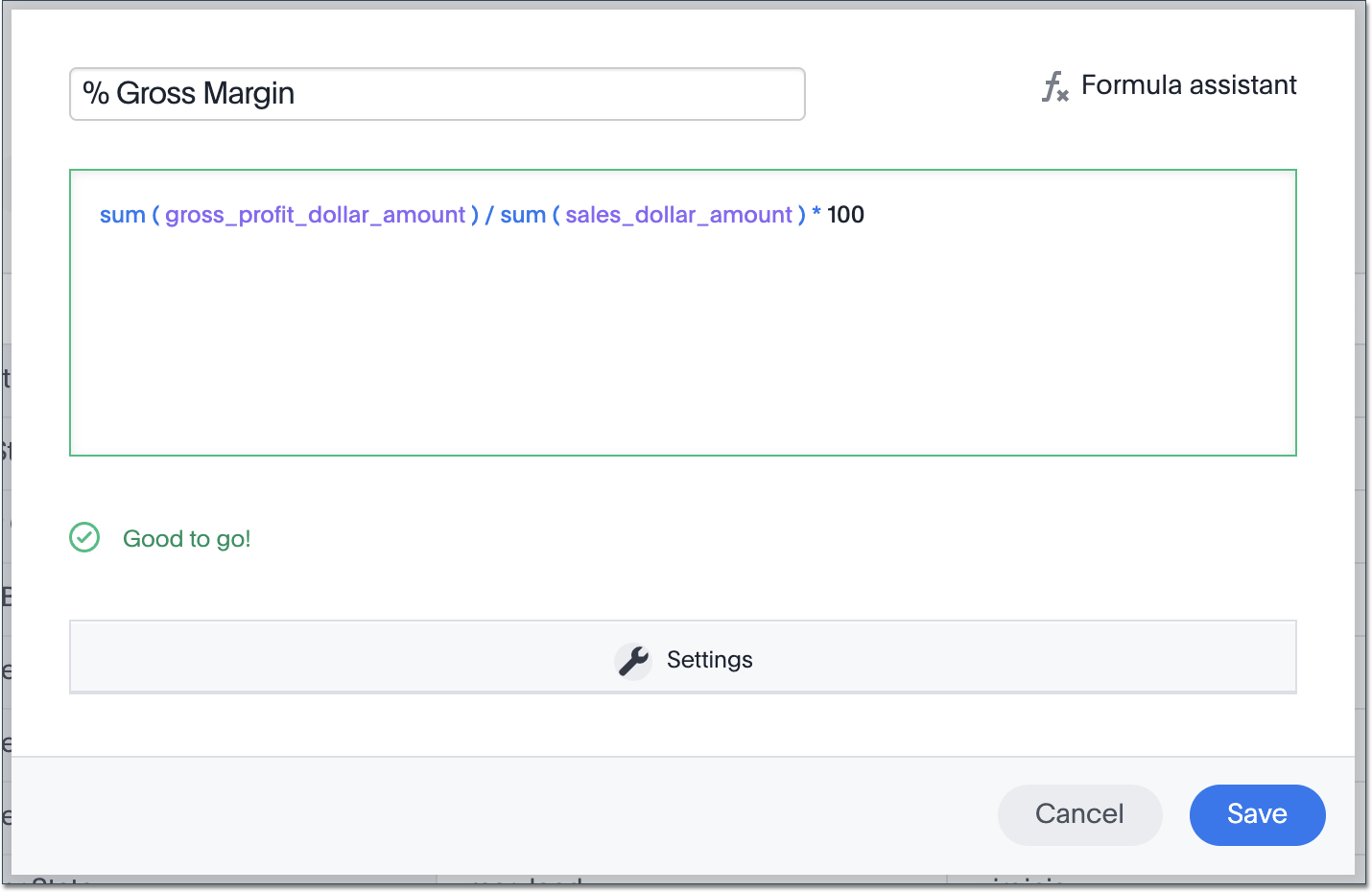The image size is (1372, 892).
Task: Click the first sum function token
Action: 122,215
